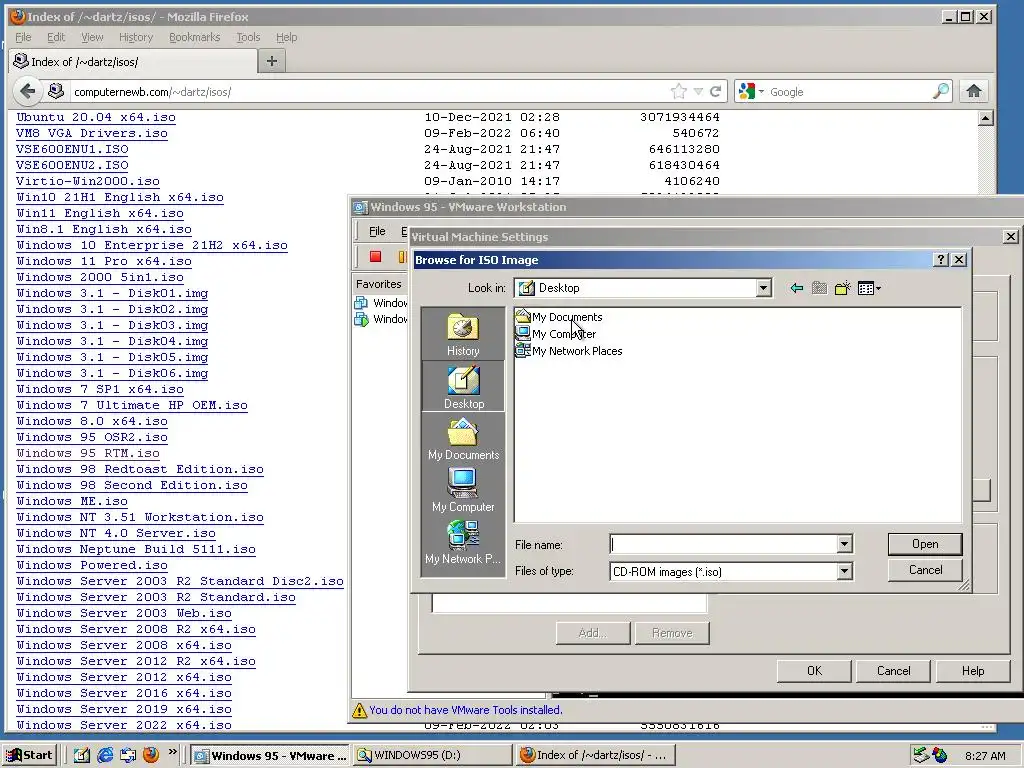
Task: Open Windows 98 Second Edition.iso link
Action: [x=132, y=485]
